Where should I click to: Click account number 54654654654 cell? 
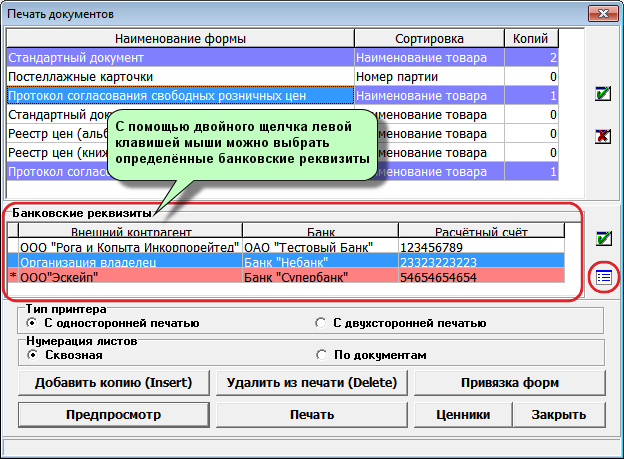pyautogui.click(x=482, y=277)
